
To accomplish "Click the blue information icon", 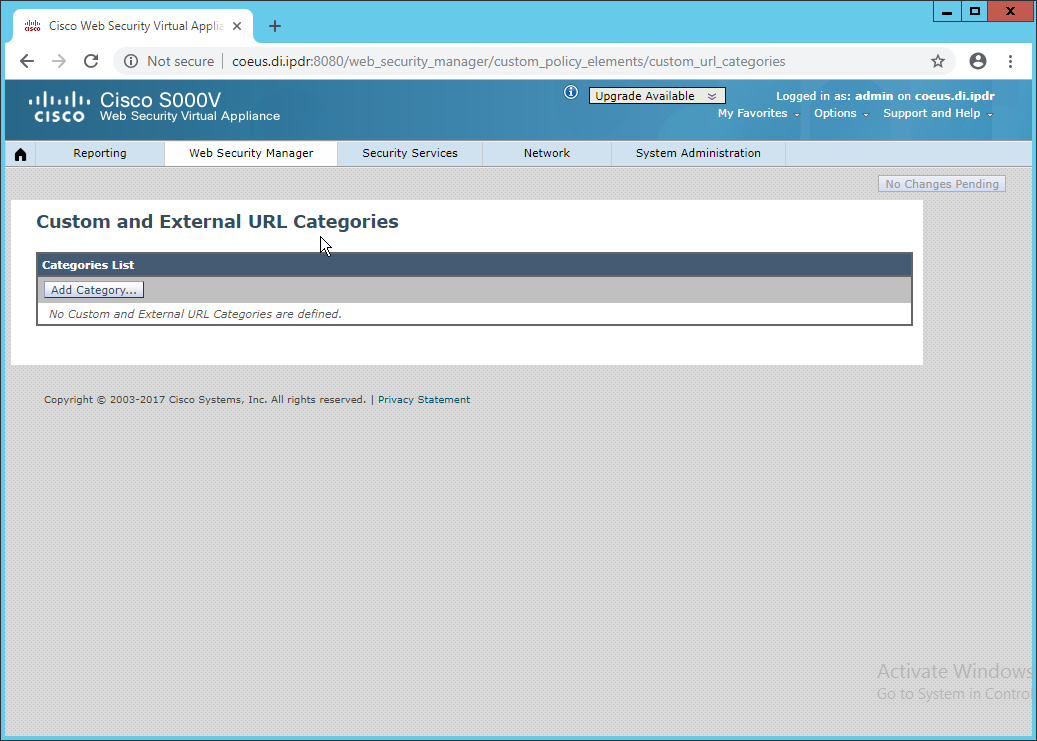I will 571,93.
